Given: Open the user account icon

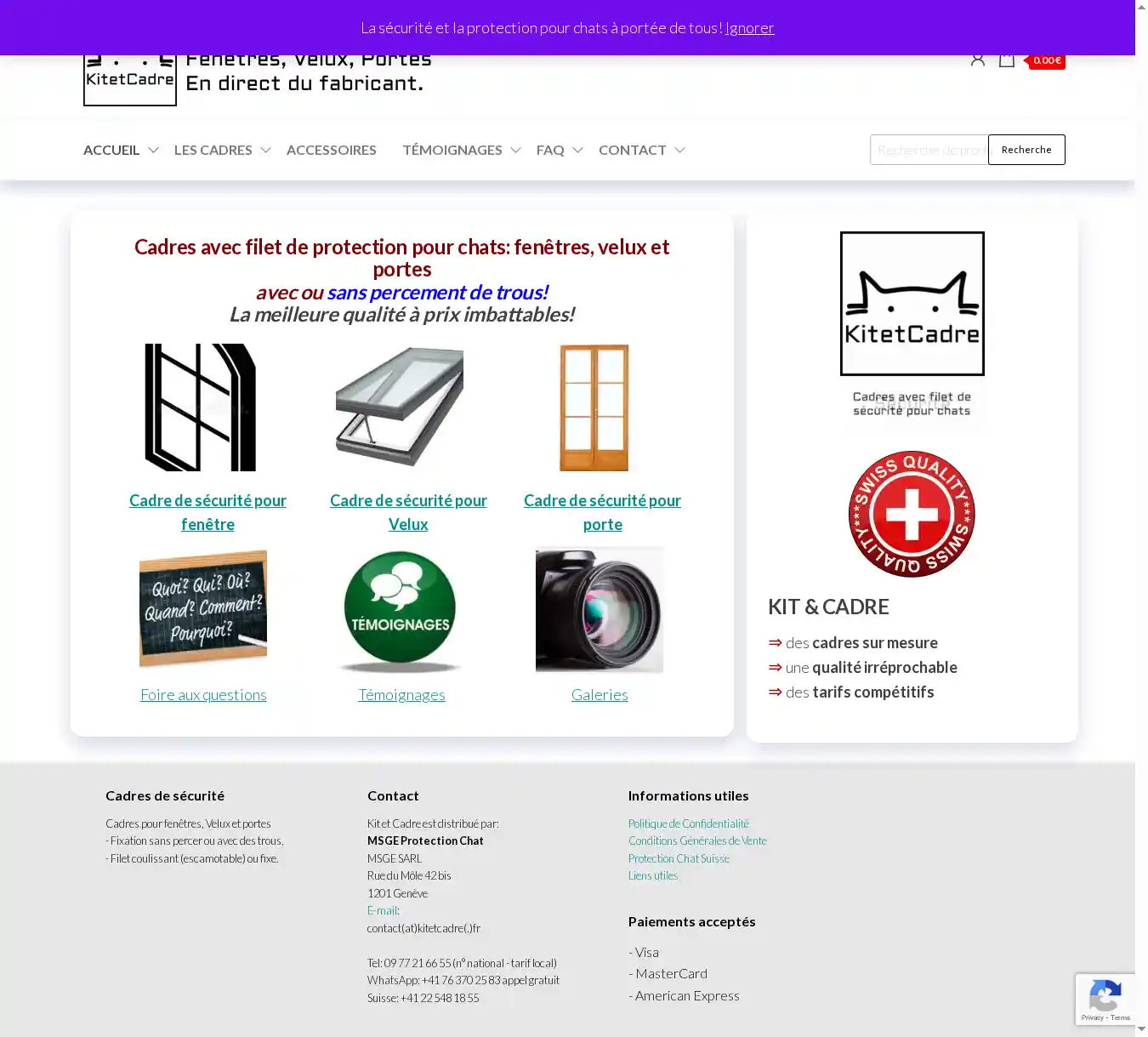Looking at the screenshot, I should coord(977,60).
